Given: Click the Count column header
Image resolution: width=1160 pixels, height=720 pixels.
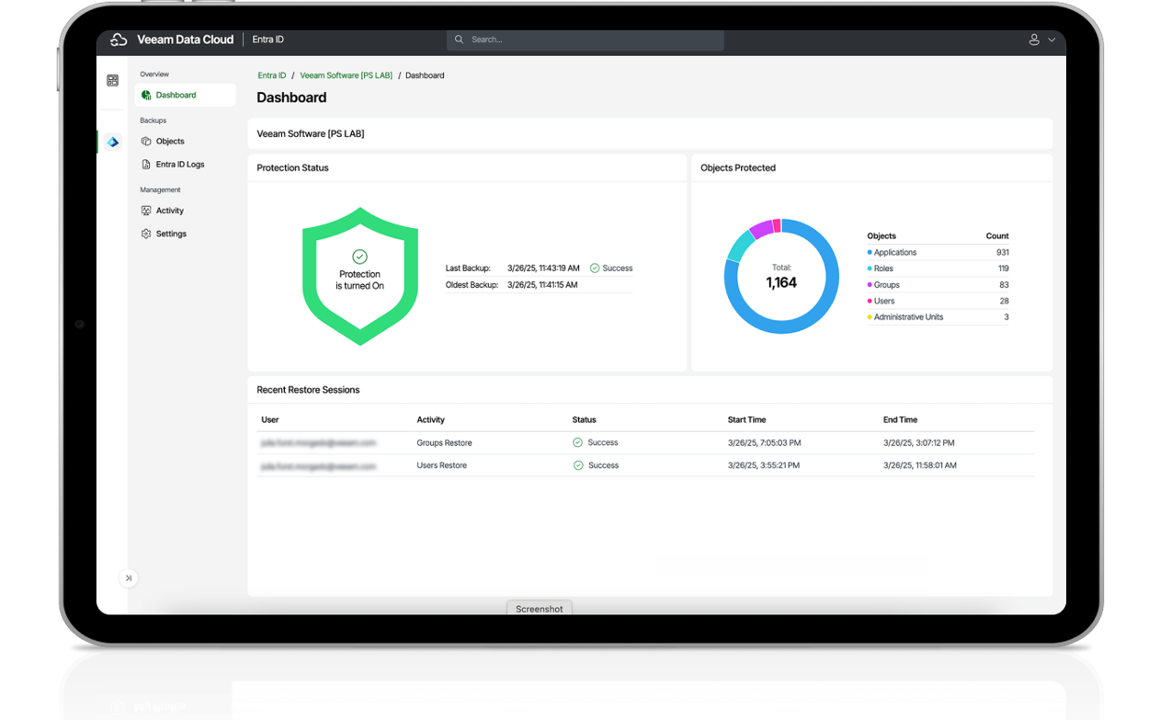Looking at the screenshot, I should click(x=997, y=236).
